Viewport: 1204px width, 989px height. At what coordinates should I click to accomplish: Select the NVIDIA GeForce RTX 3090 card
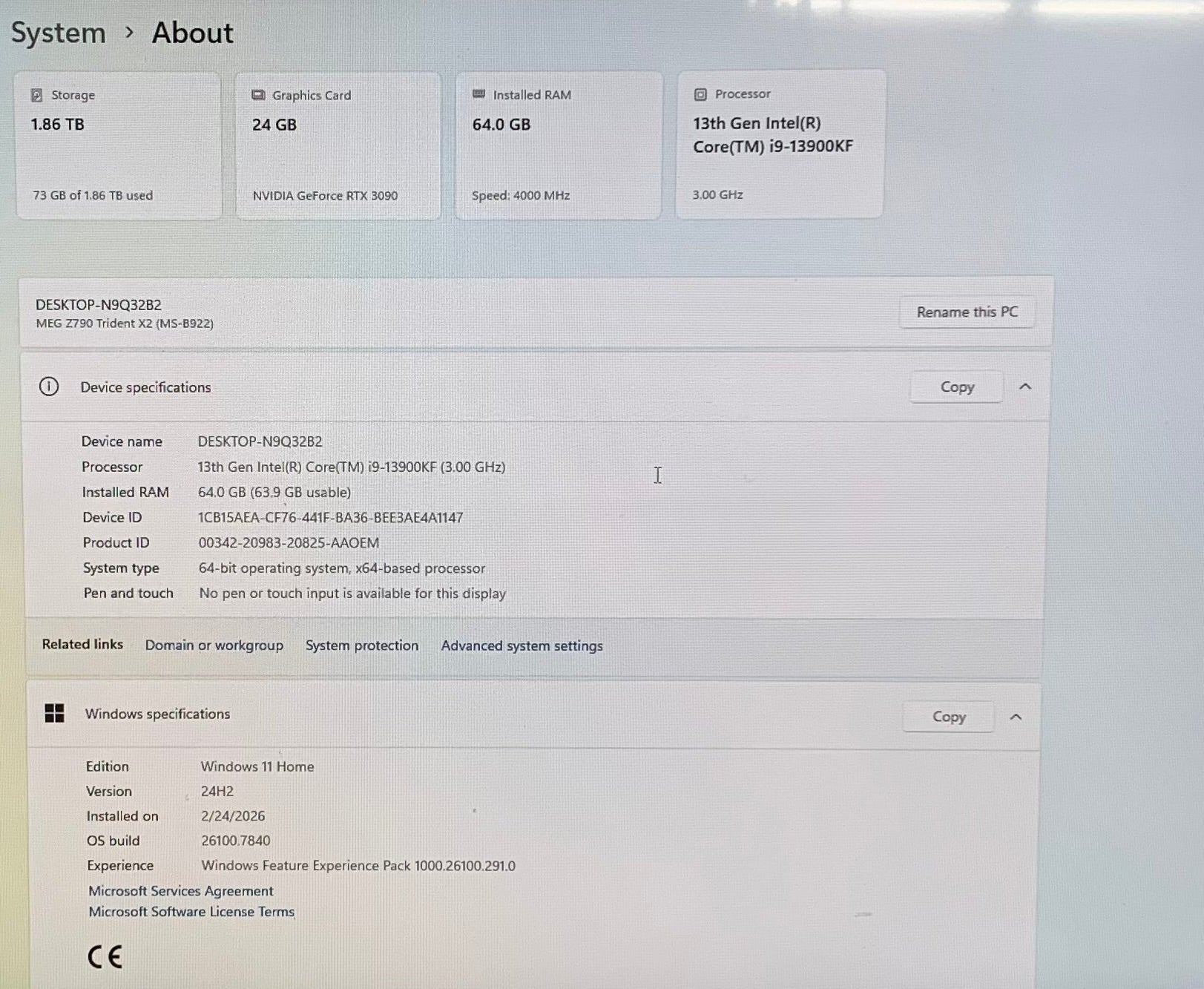338,145
